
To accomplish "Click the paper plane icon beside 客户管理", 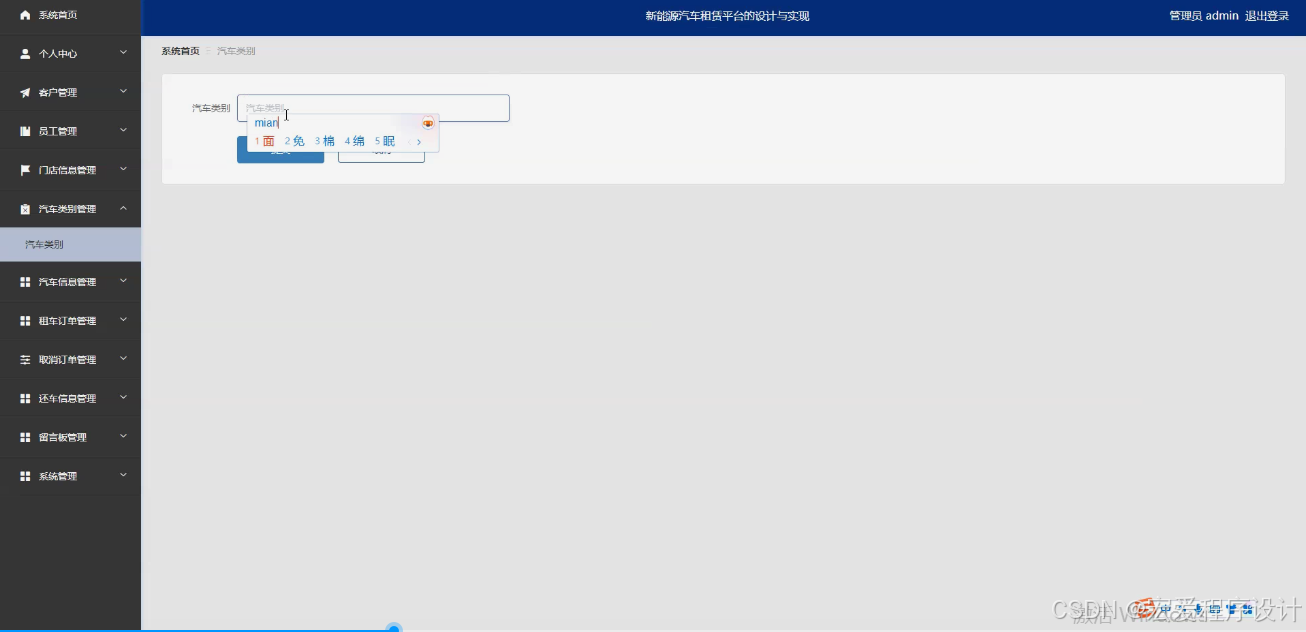I will coord(25,93).
